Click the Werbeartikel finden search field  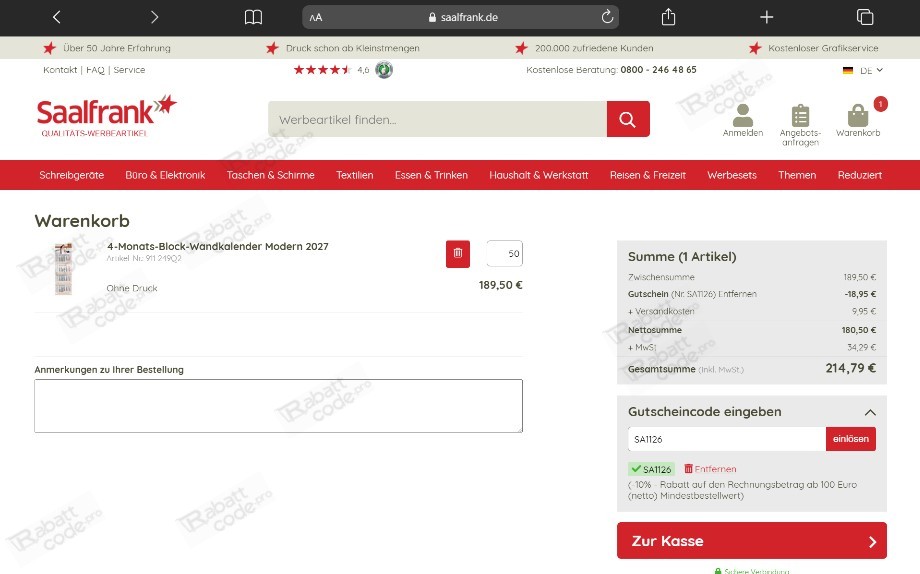[437, 119]
